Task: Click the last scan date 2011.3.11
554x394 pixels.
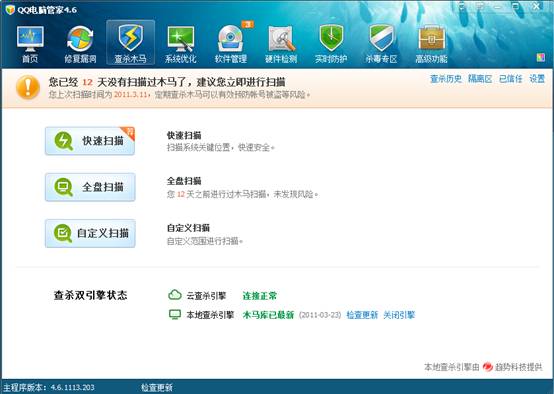Action: [x=130, y=95]
